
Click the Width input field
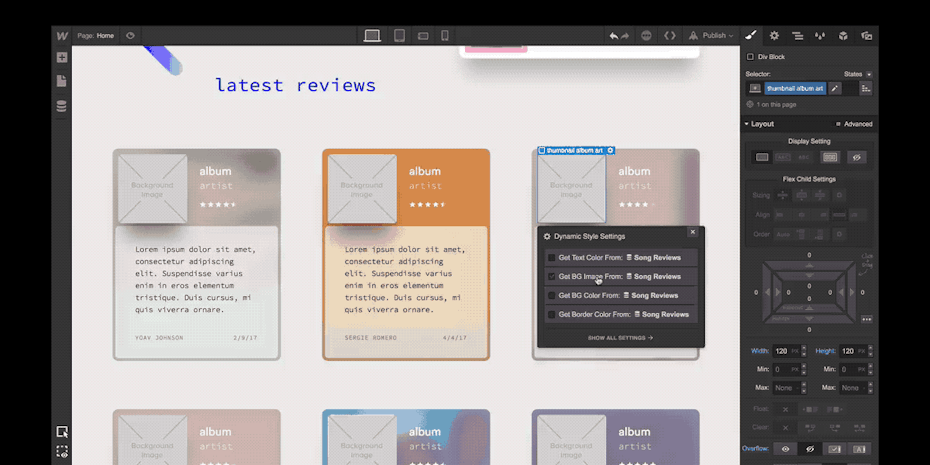[780, 352]
